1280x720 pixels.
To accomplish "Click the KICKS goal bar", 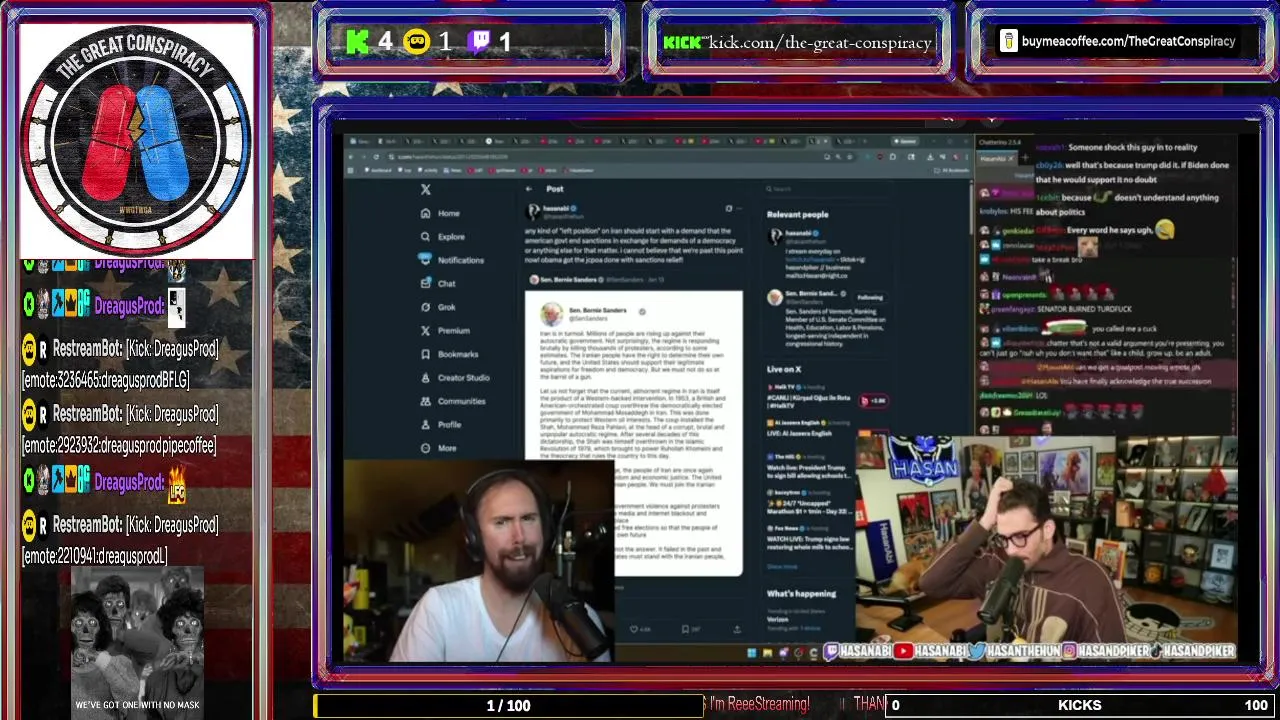I will tap(1080, 705).
